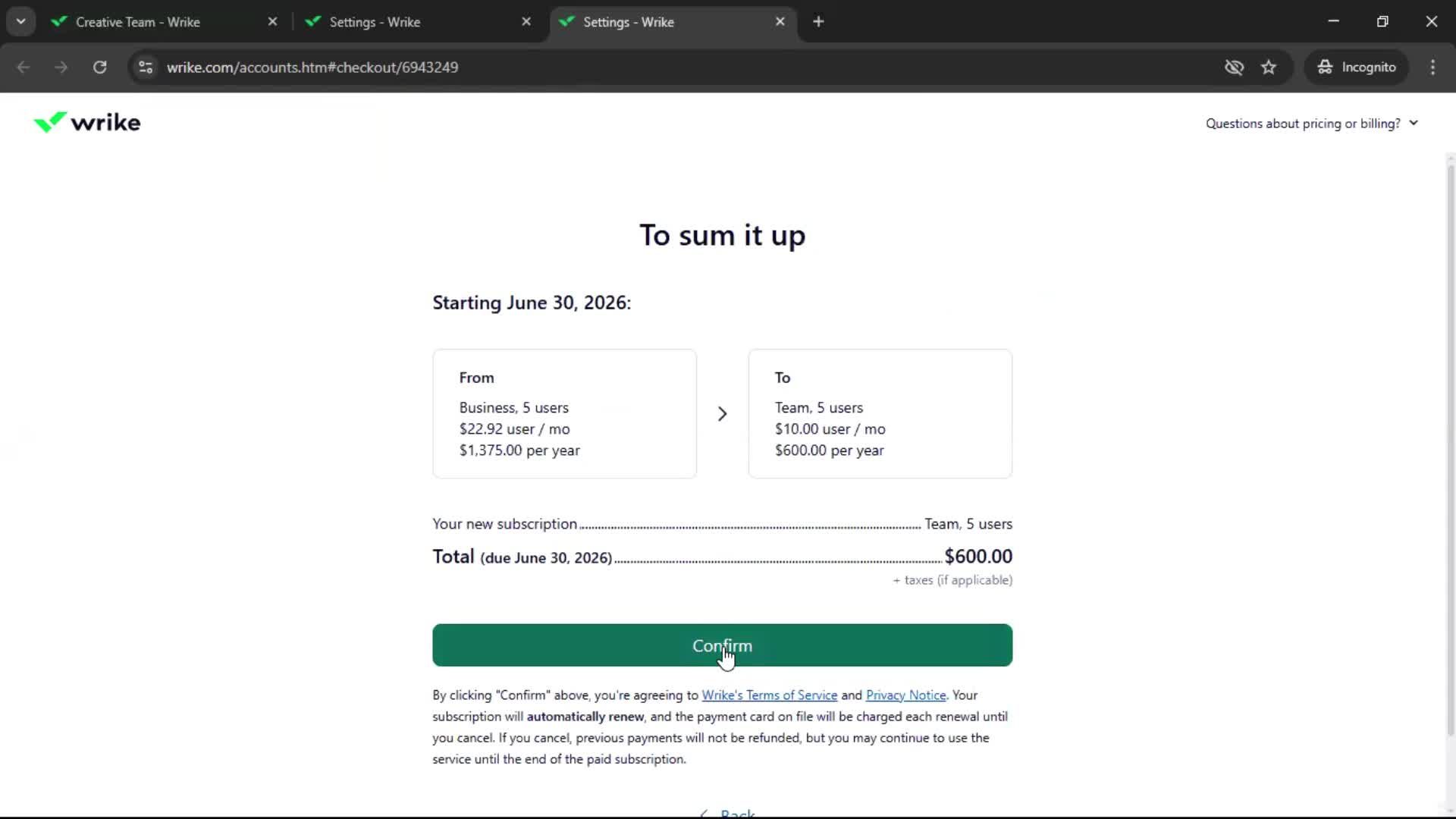Click the third-party cookies blocked eye icon
Viewport: 1456px width, 819px height.
[1234, 67]
